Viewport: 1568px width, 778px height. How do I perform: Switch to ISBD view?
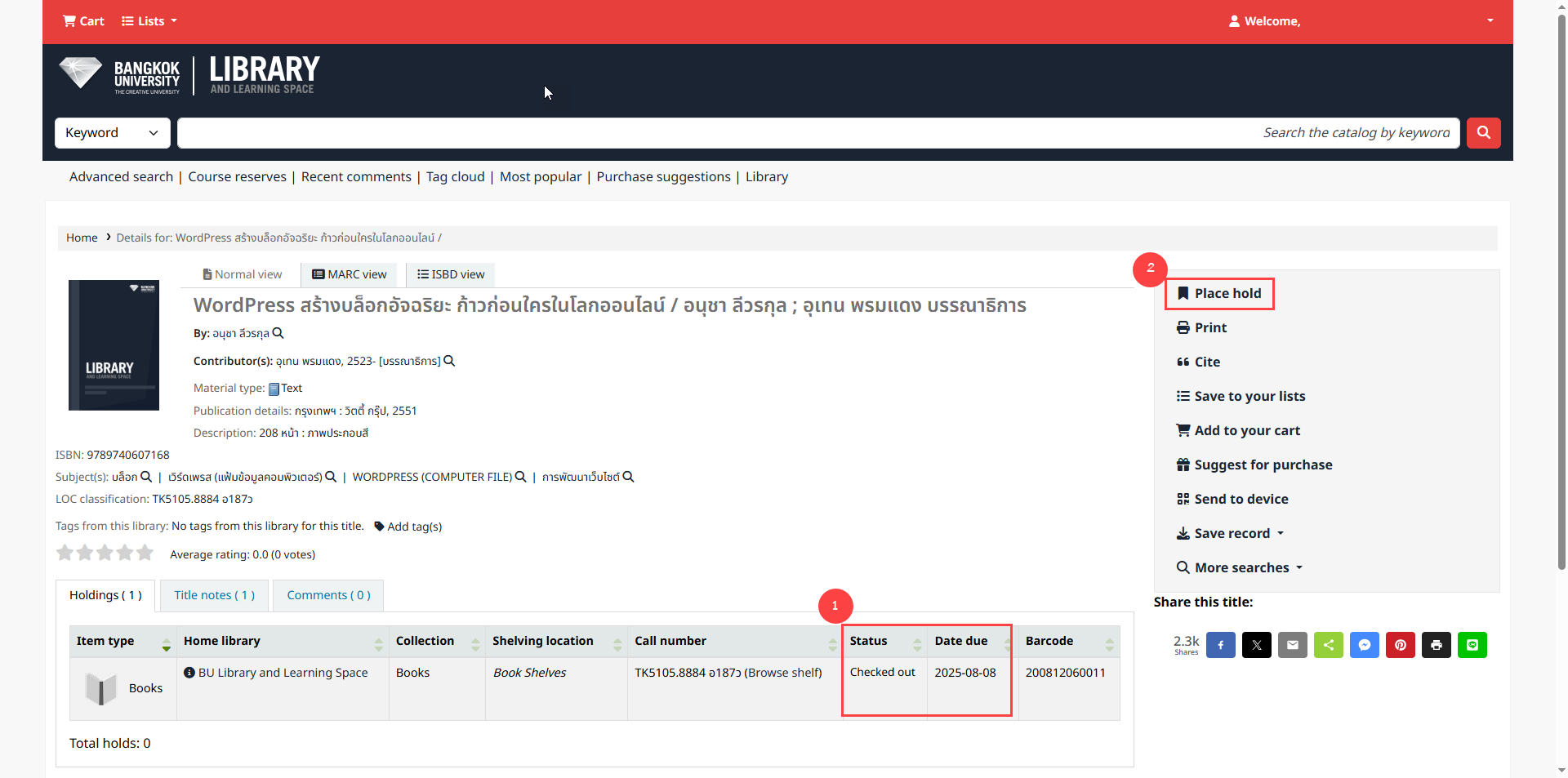tap(451, 274)
